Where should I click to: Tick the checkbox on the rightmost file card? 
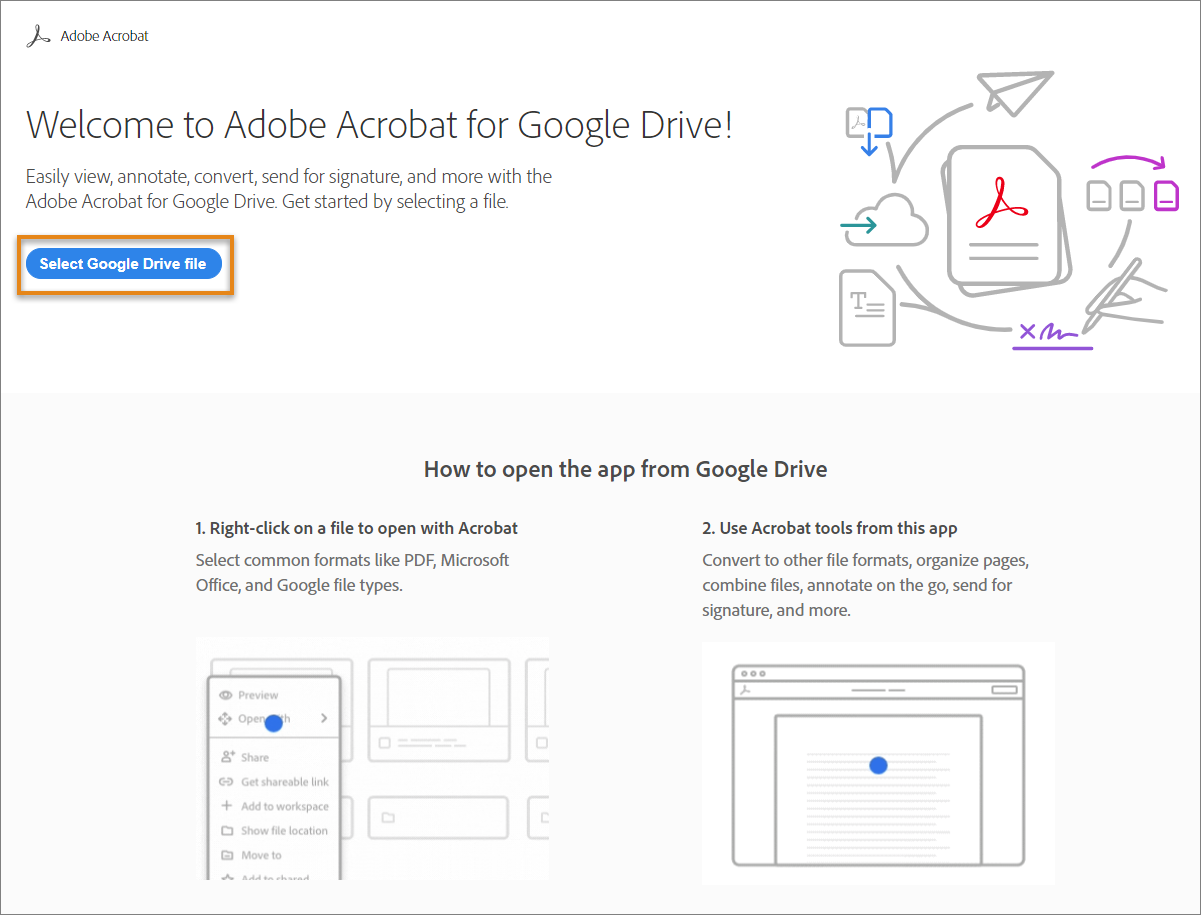point(541,743)
